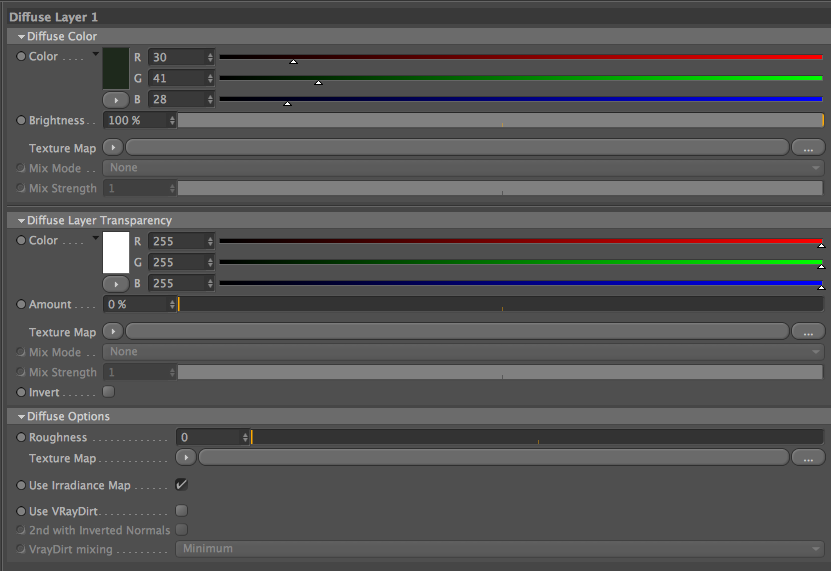Click the diffuse Green channel slider
This screenshot has width=831, height=571.
tap(521, 78)
